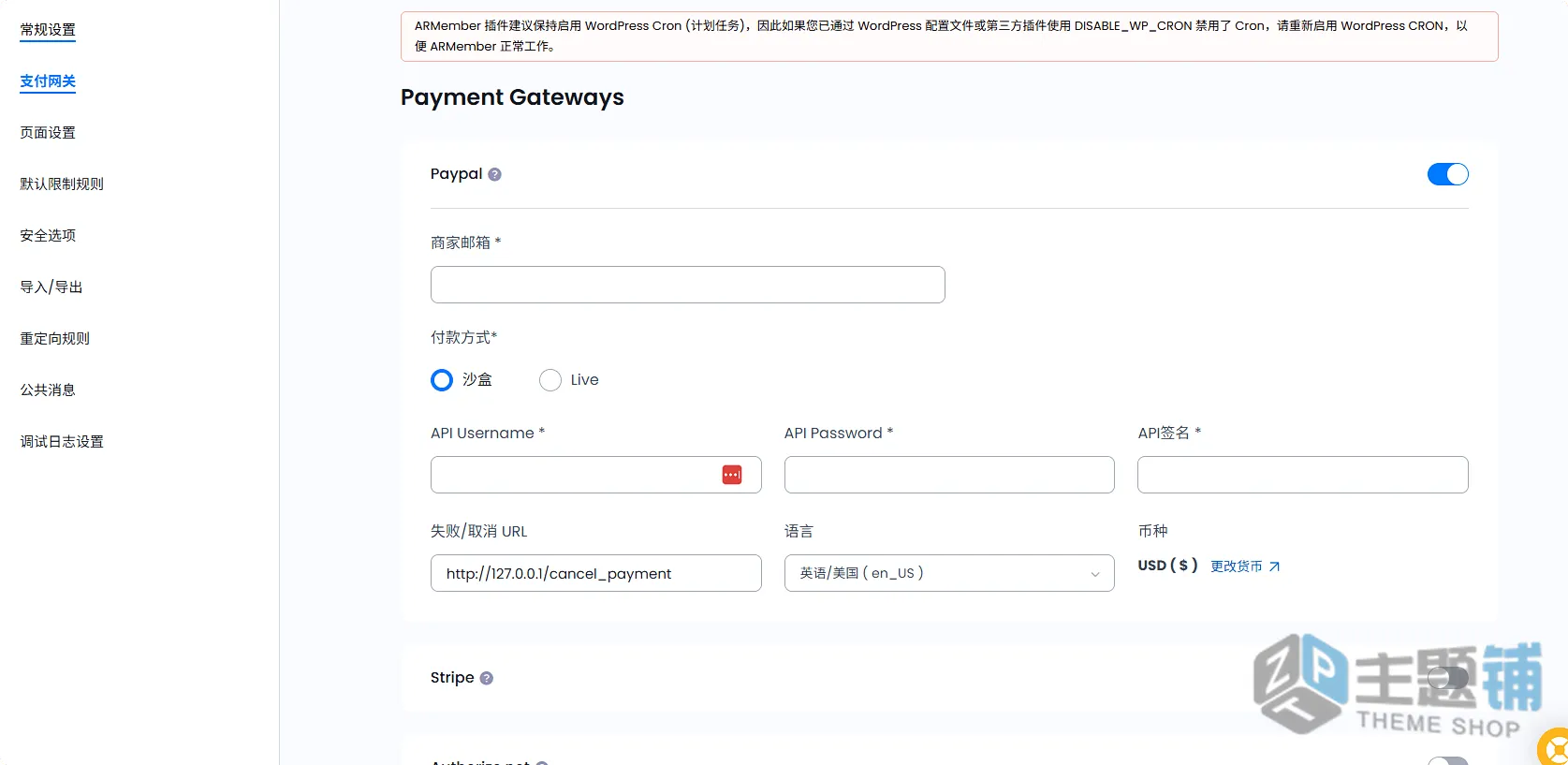The width and height of the screenshot is (1568, 765).
Task: Click the password manager icon in API Username
Action: tap(732, 475)
